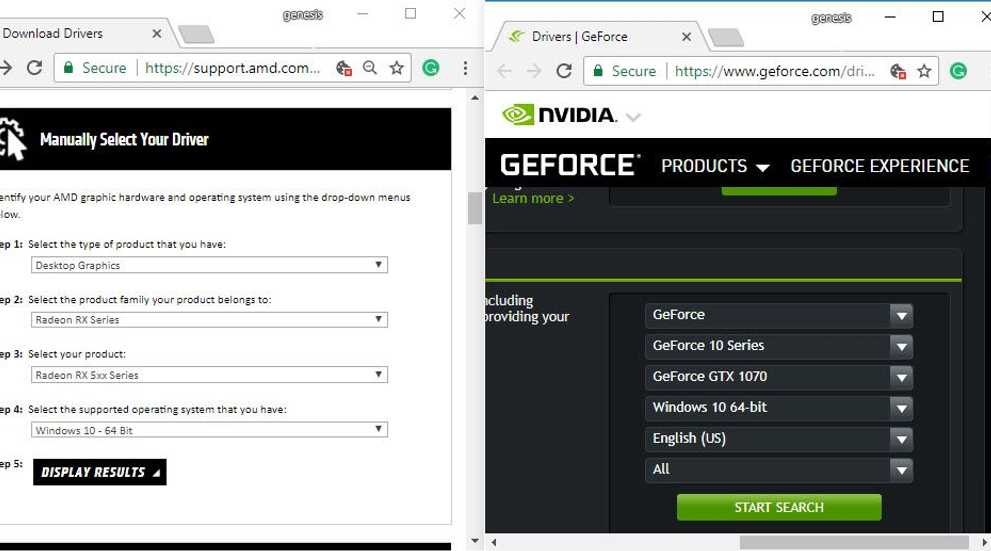Click the AMD page vertical scrollbar thumb
The width and height of the screenshot is (991, 551).
click(x=475, y=208)
